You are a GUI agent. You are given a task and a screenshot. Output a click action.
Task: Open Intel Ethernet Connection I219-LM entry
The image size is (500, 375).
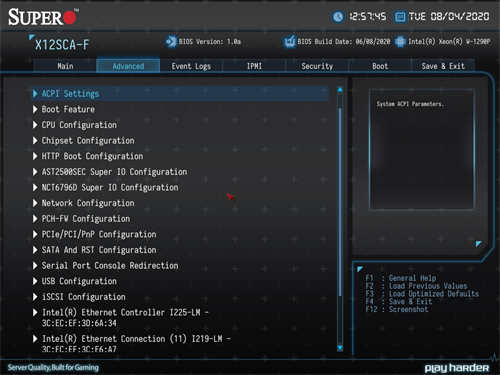[x=180, y=343]
